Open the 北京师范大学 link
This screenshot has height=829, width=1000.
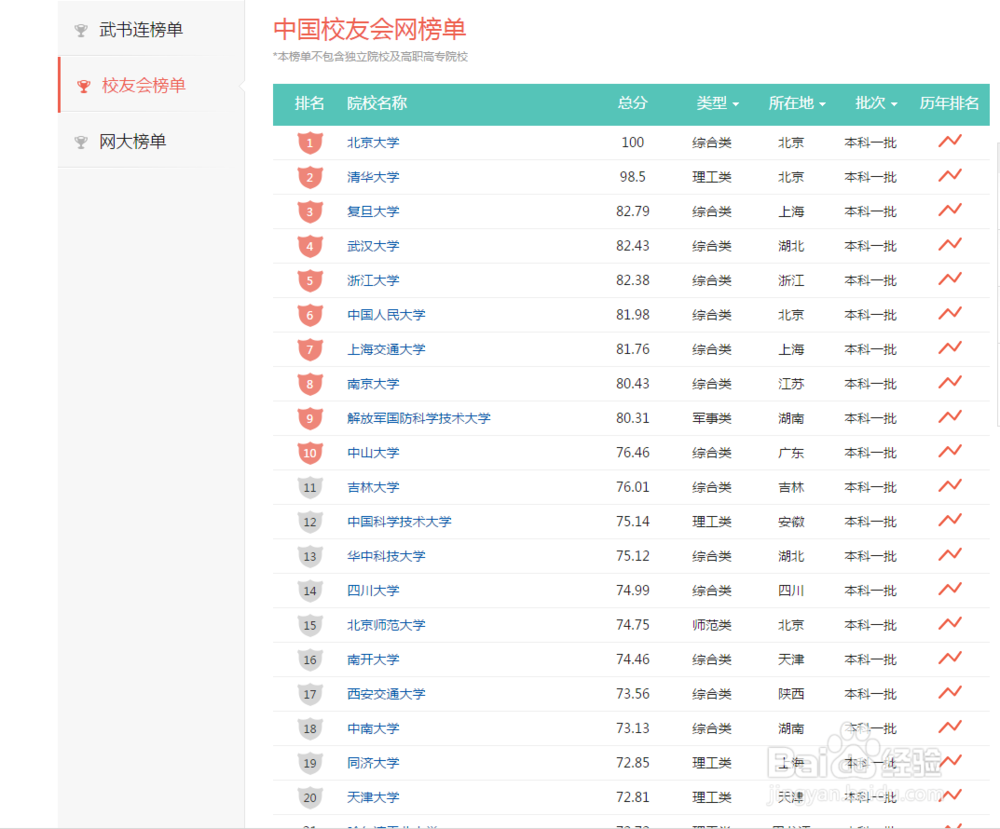386,625
